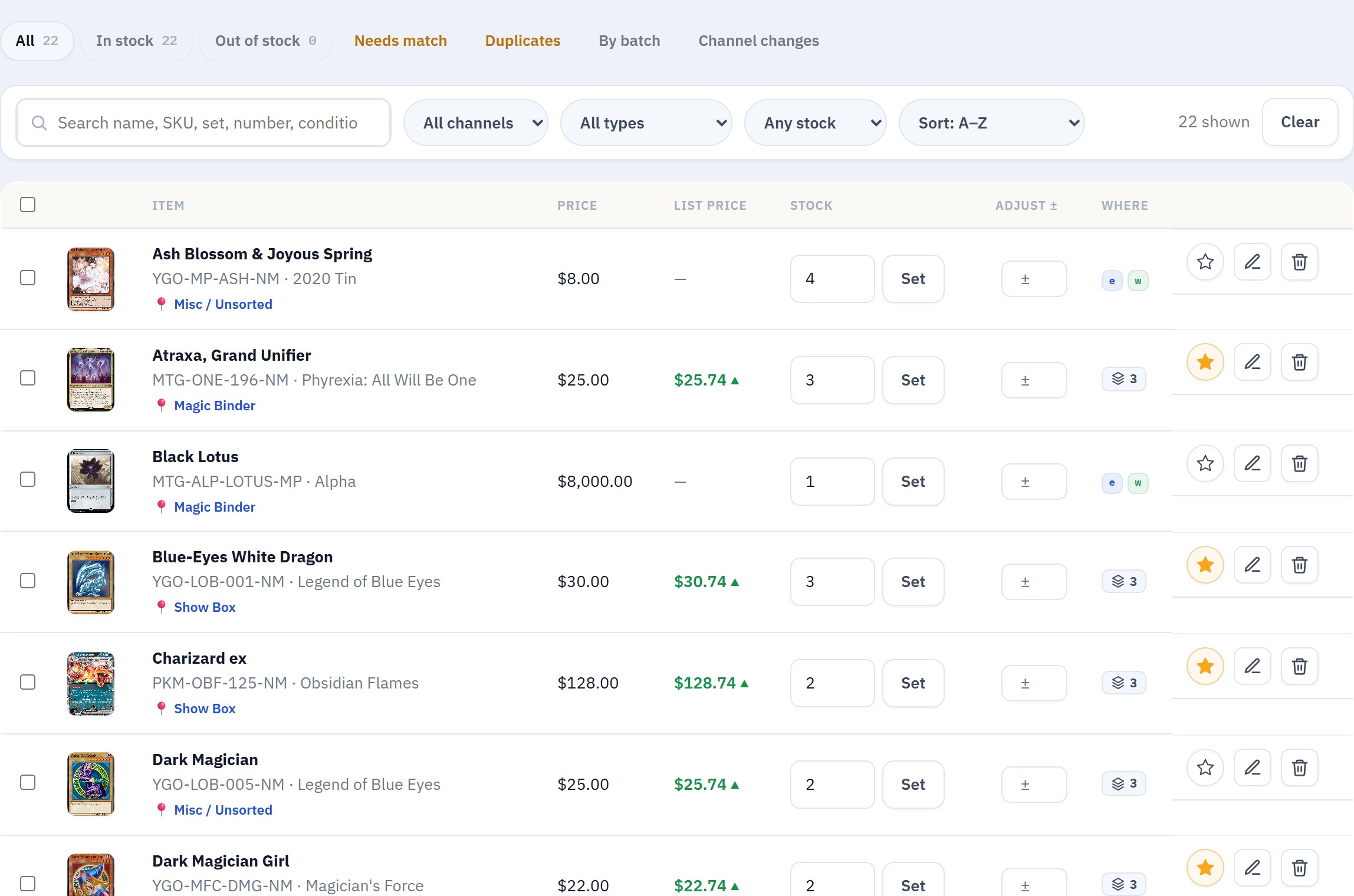1354x896 pixels.
Task: Trash the Black Lotus item
Action: point(1300,463)
